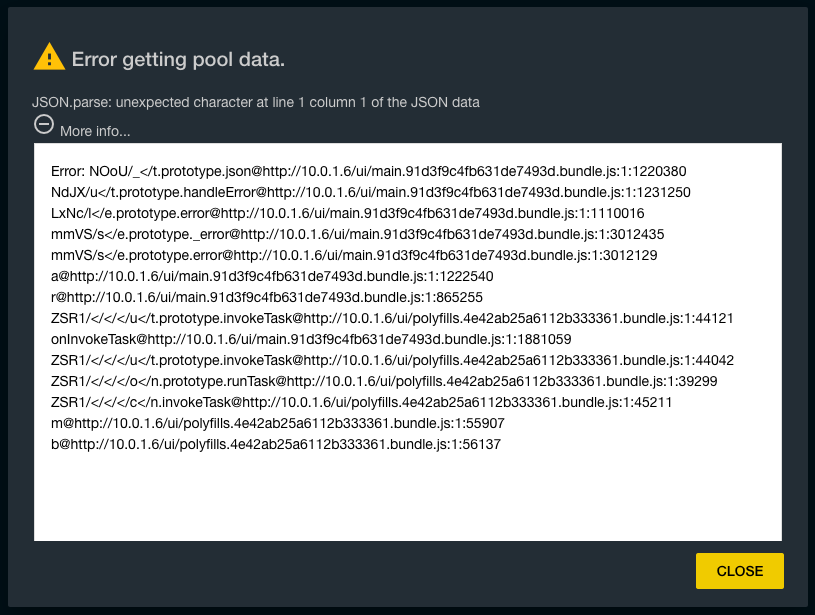This screenshot has height=615, width=815.
Task: Click the empty white area below the stack trace
Action: [408, 496]
